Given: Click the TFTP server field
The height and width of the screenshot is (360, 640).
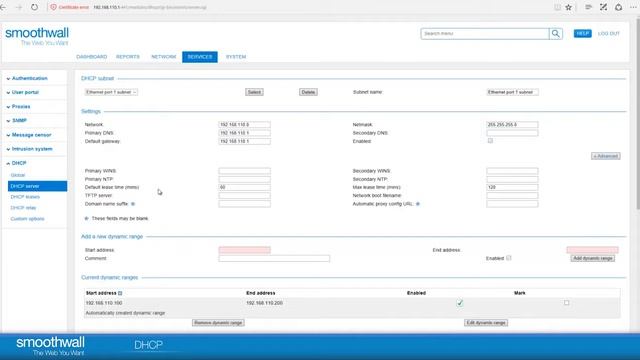Looking at the screenshot, I should 244,196.
